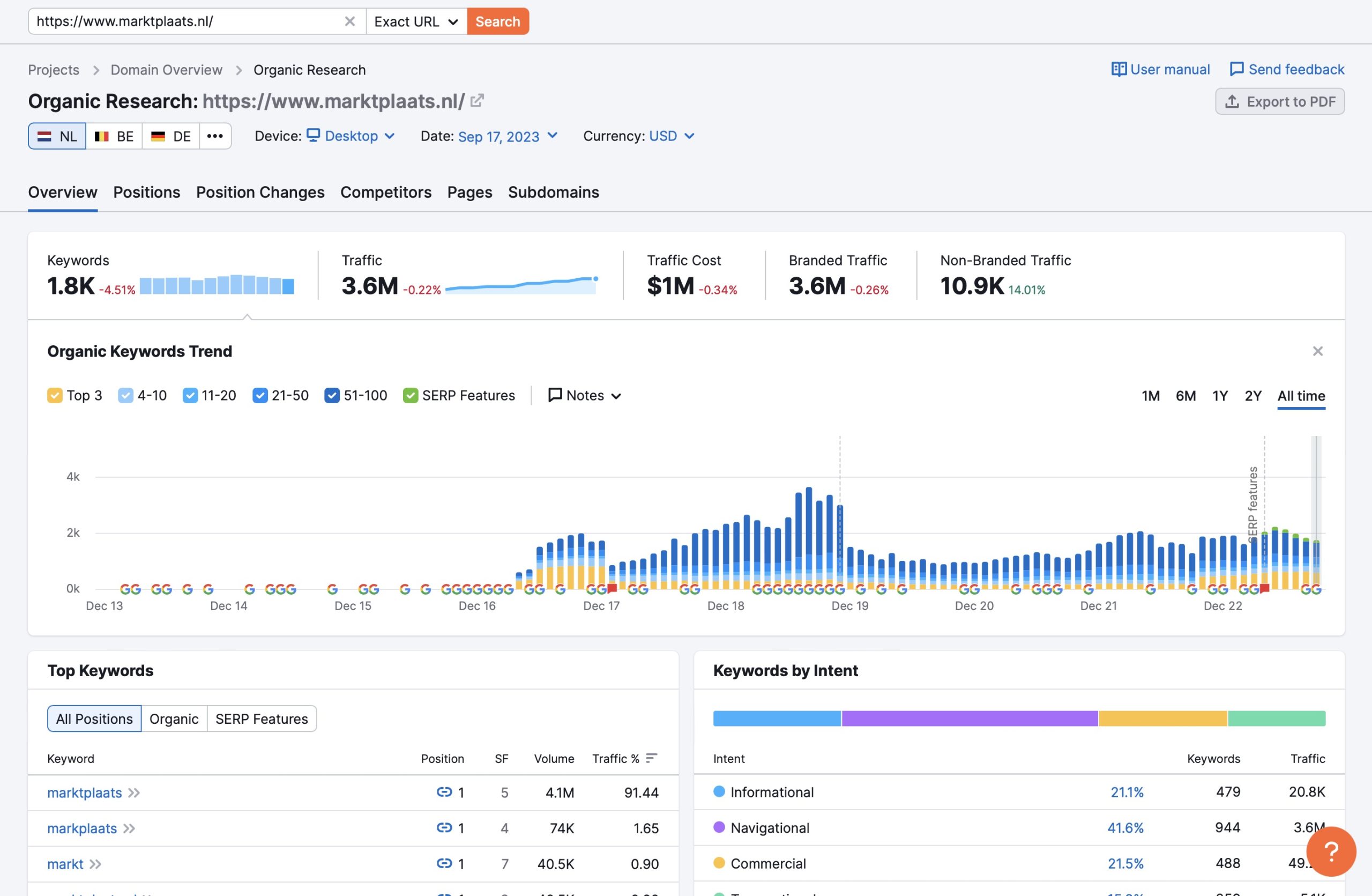Click the User manual book icon

coord(1119,69)
